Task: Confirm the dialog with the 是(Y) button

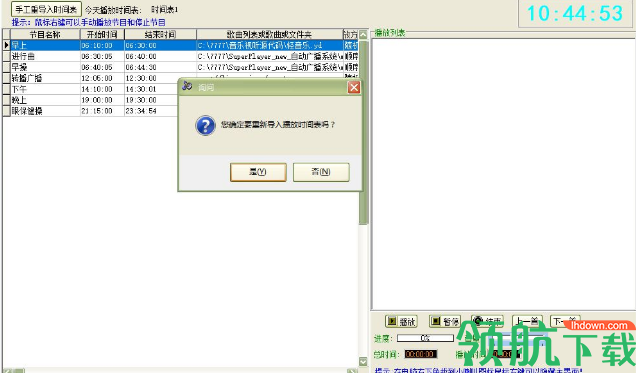Action: click(258, 172)
